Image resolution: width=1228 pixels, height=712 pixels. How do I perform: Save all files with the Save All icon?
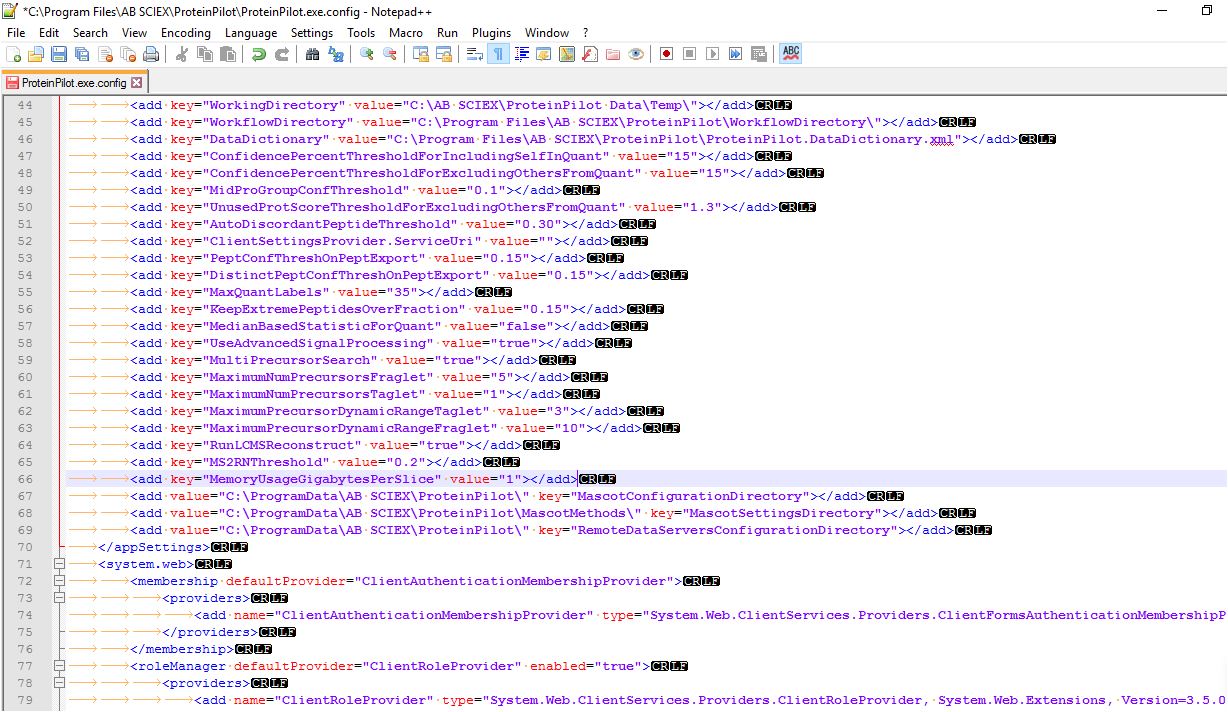82,53
